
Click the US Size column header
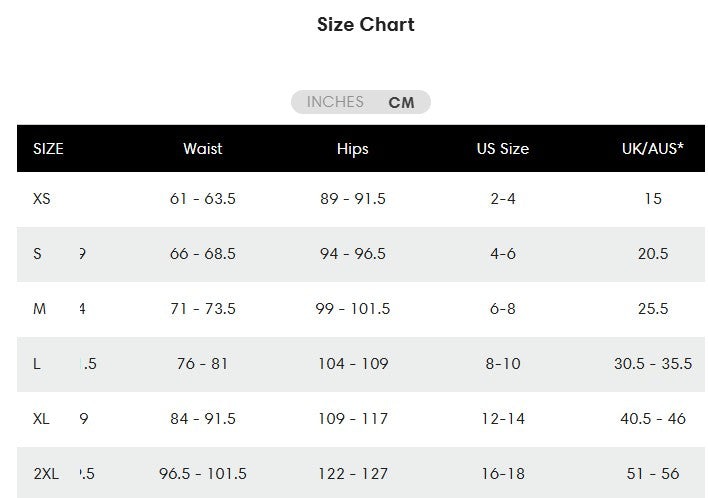point(503,149)
